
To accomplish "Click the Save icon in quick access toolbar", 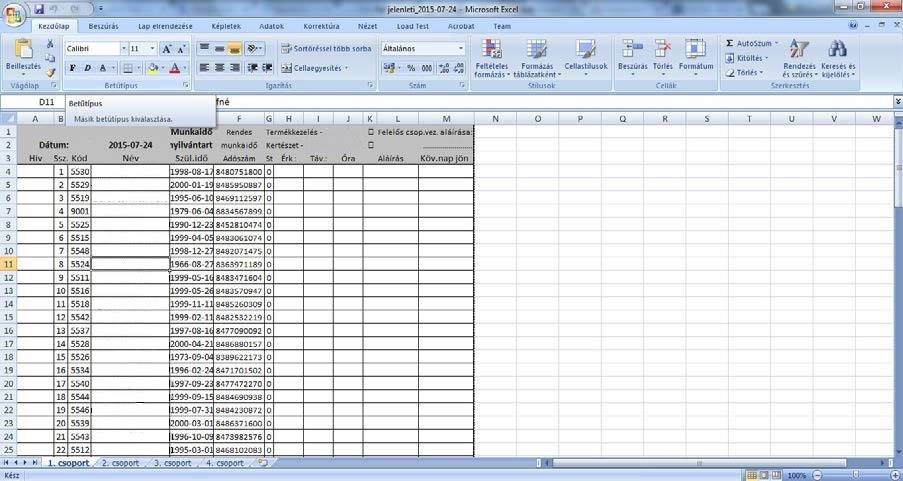I will [38, 8].
